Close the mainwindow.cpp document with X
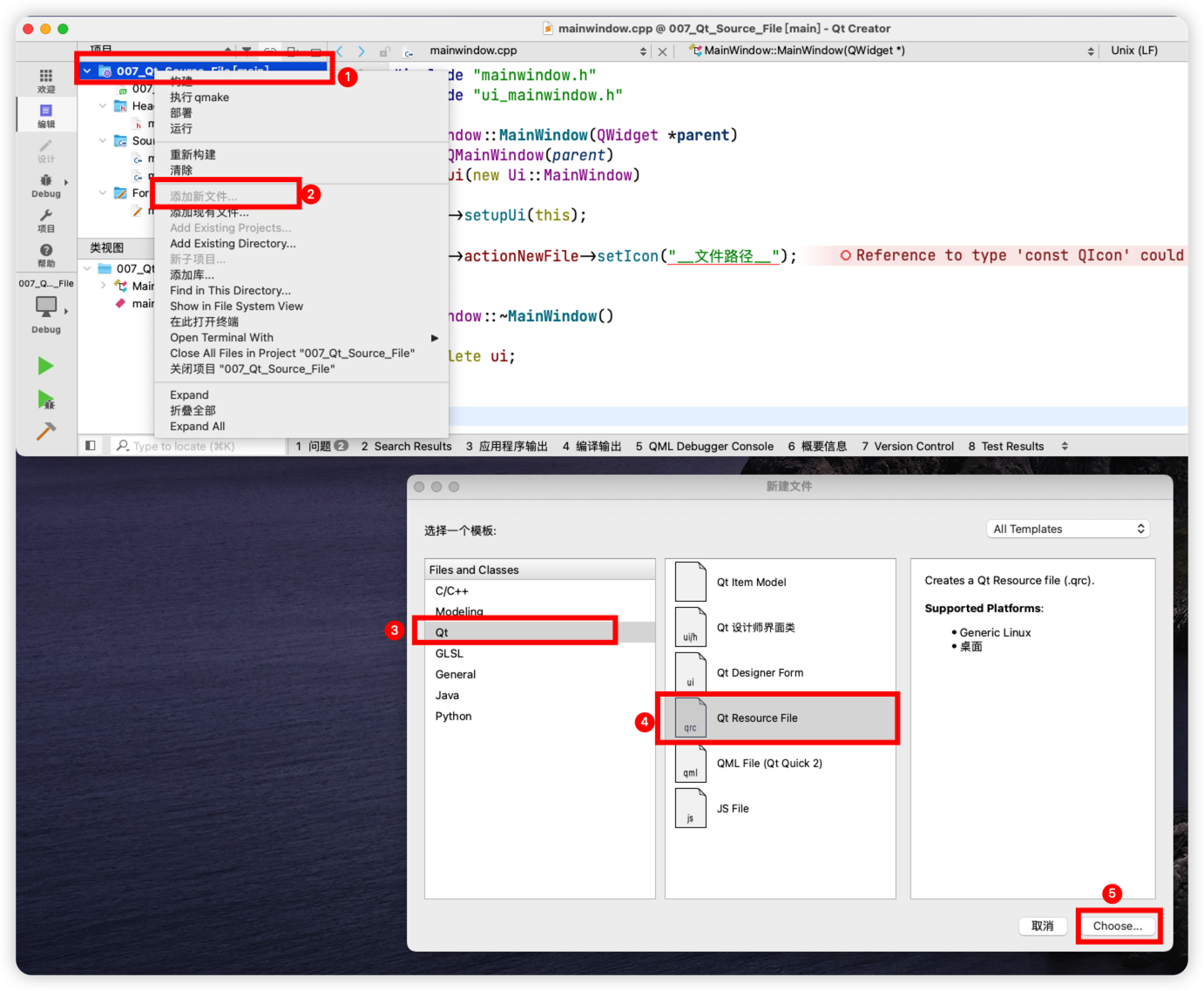The height and width of the screenshot is (991, 1204). tap(663, 51)
